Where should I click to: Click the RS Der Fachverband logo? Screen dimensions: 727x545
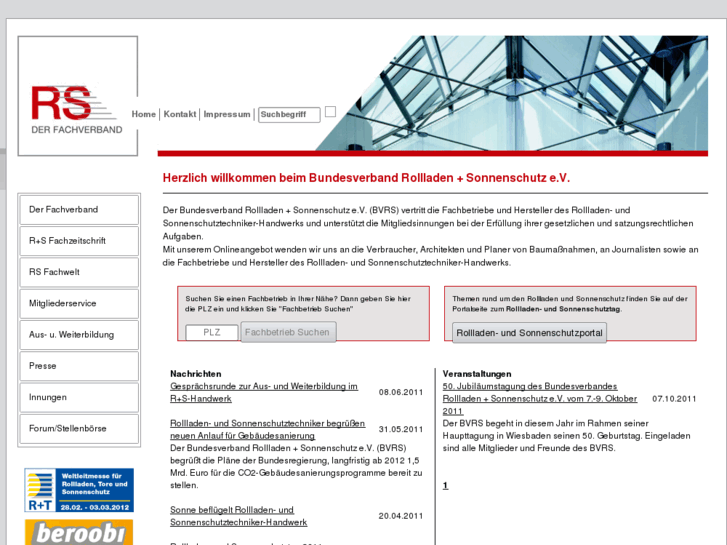click(77, 96)
